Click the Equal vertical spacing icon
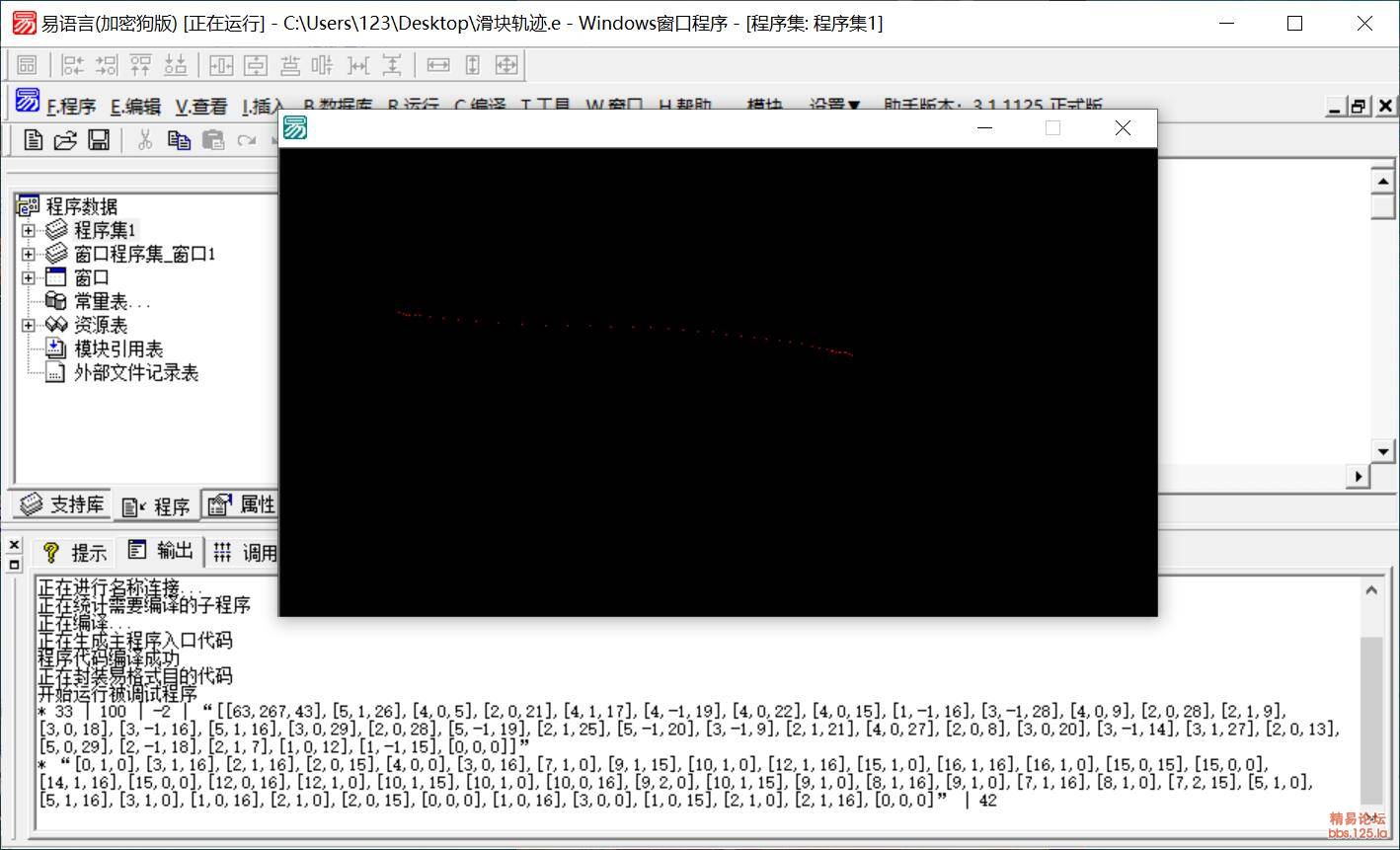This screenshot has height=850, width=1400. pos(392,65)
